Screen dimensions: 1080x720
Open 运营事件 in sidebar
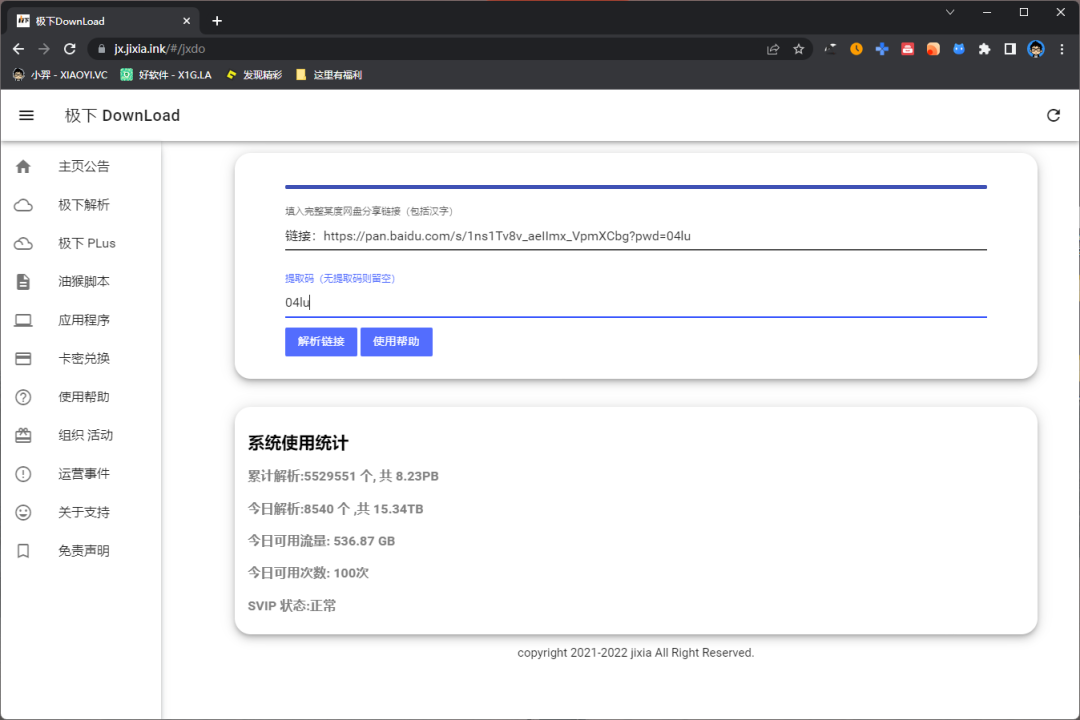click(x=84, y=474)
